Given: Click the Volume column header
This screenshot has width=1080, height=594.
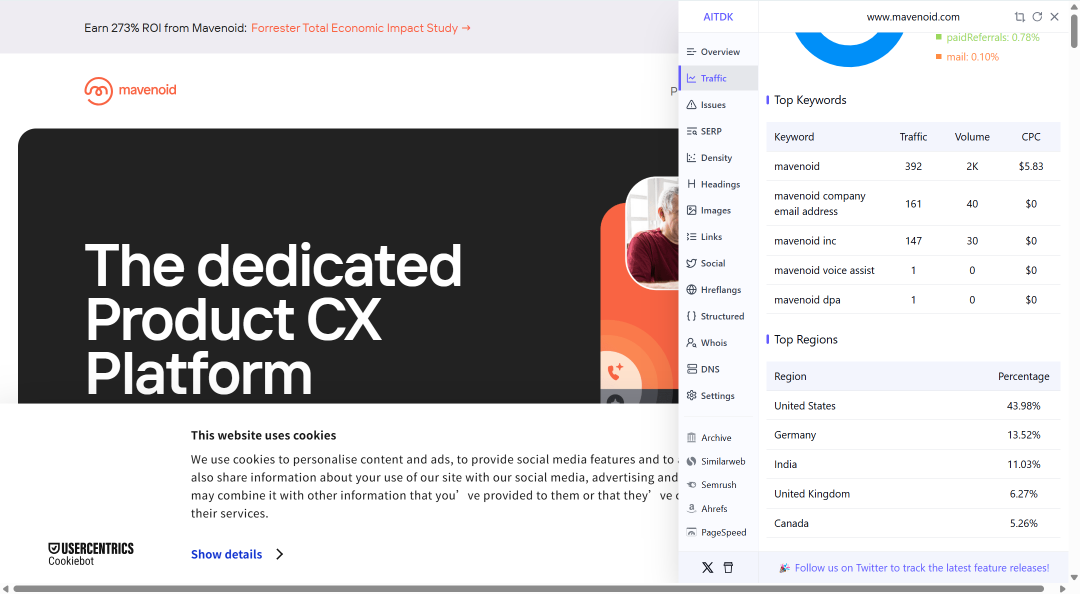Looking at the screenshot, I should coord(972,136).
